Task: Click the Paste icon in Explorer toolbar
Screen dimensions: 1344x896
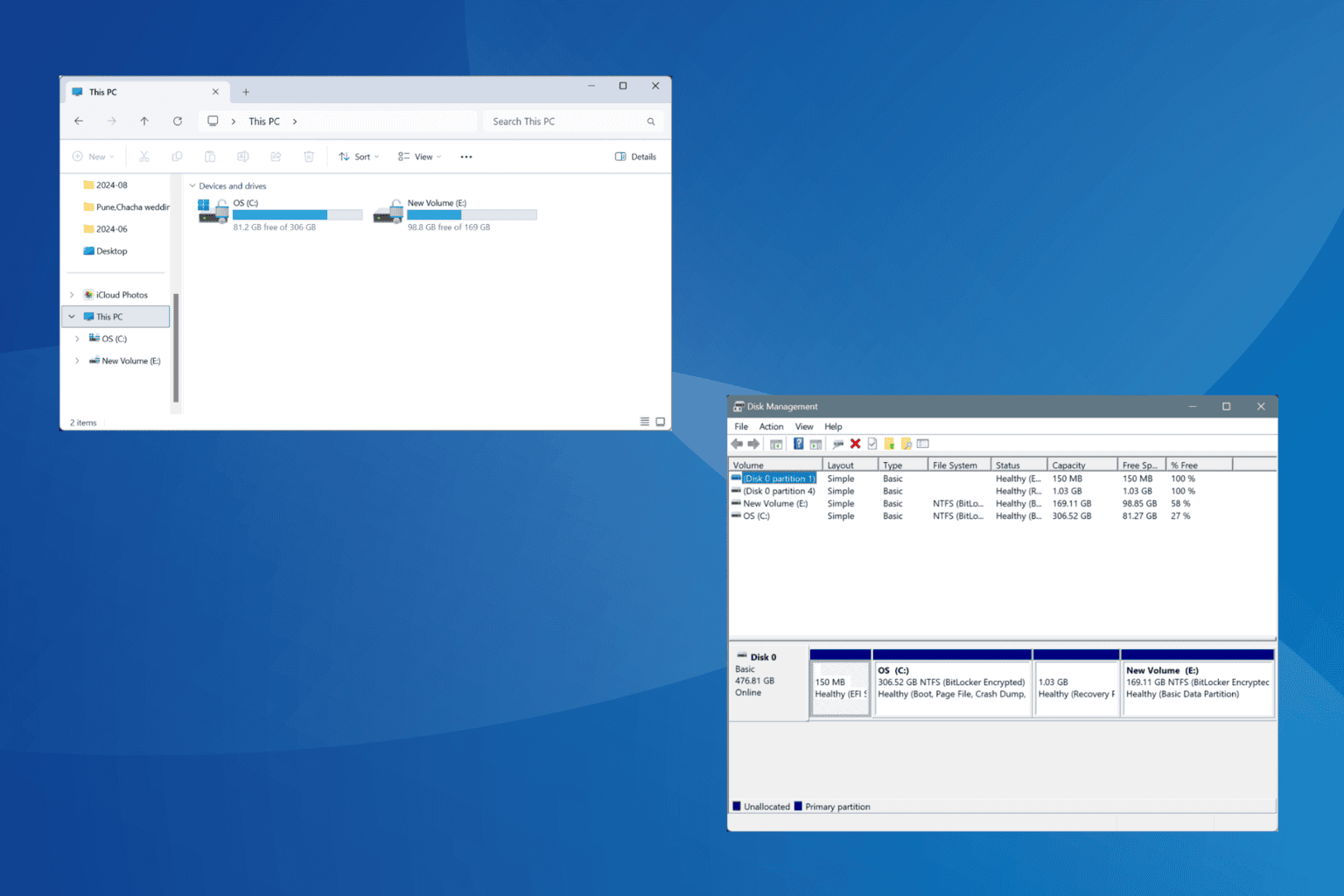Action: 210,157
